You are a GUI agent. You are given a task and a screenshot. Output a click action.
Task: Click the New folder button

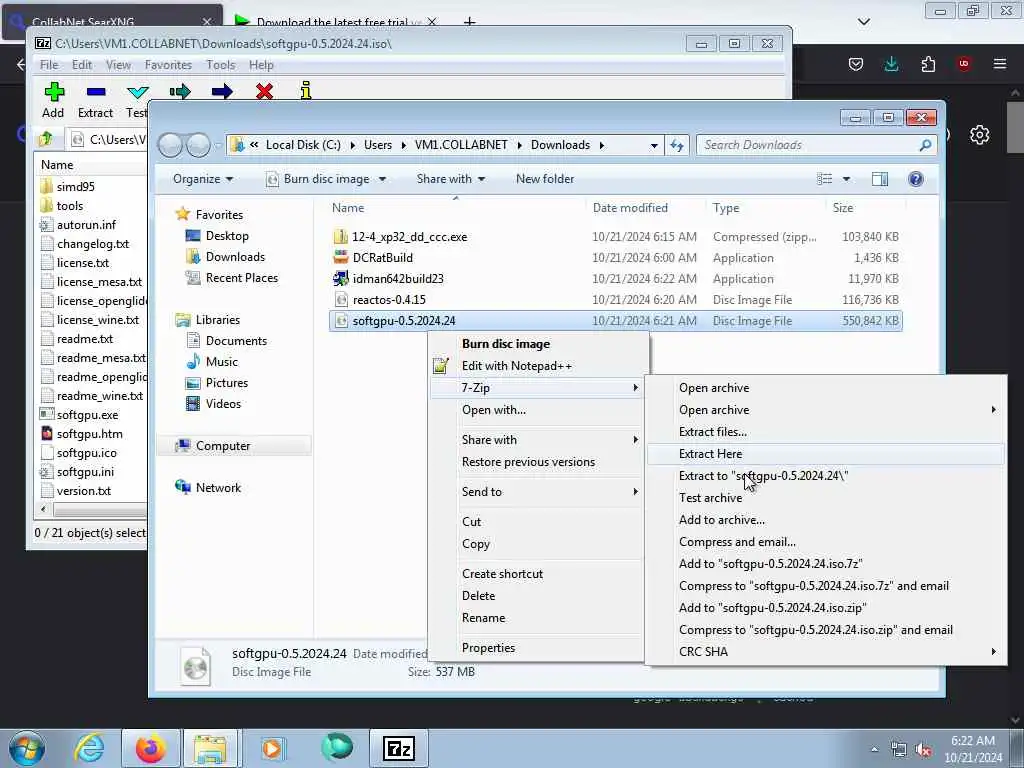pyautogui.click(x=545, y=179)
